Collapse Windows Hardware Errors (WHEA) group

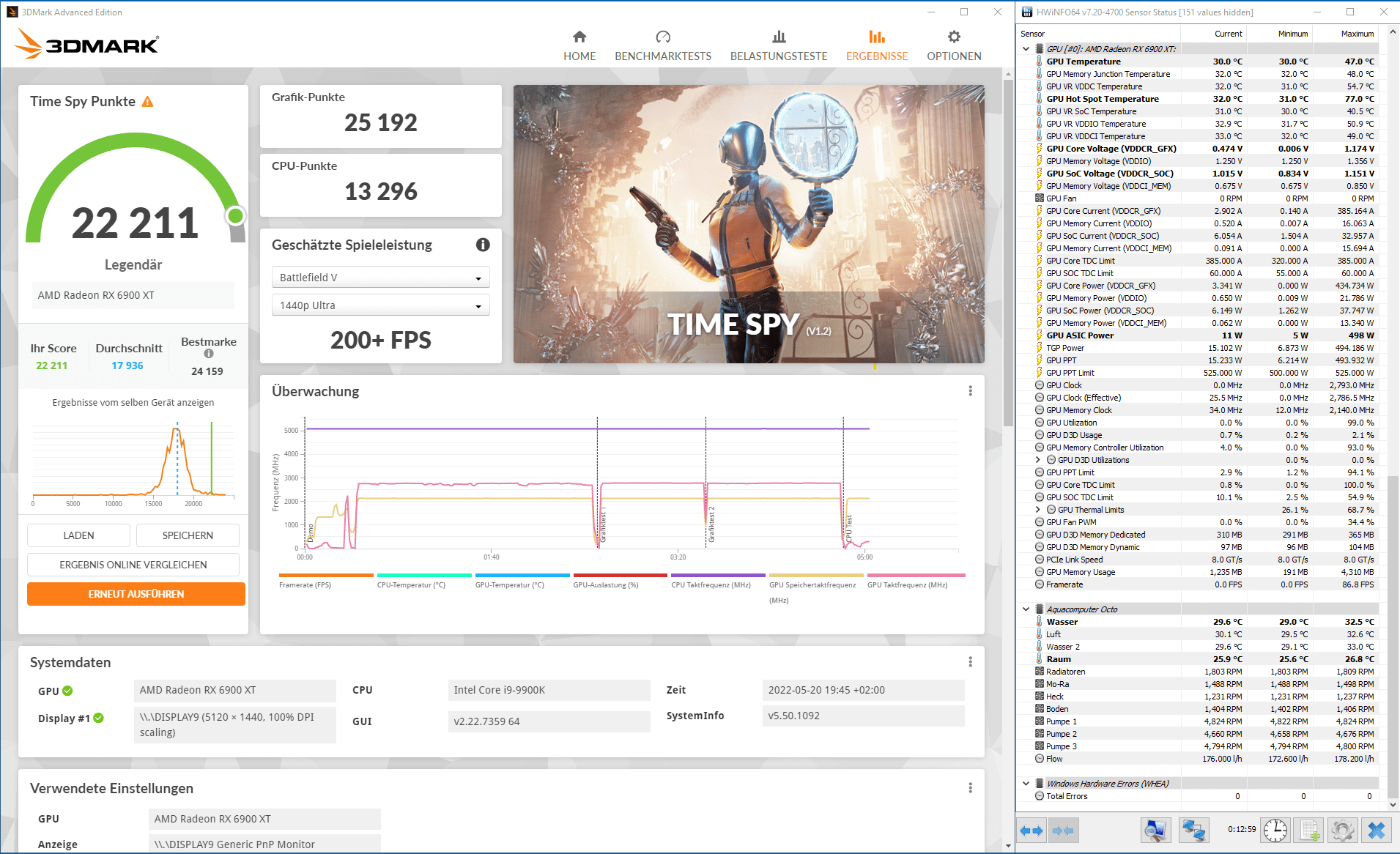(1026, 784)
